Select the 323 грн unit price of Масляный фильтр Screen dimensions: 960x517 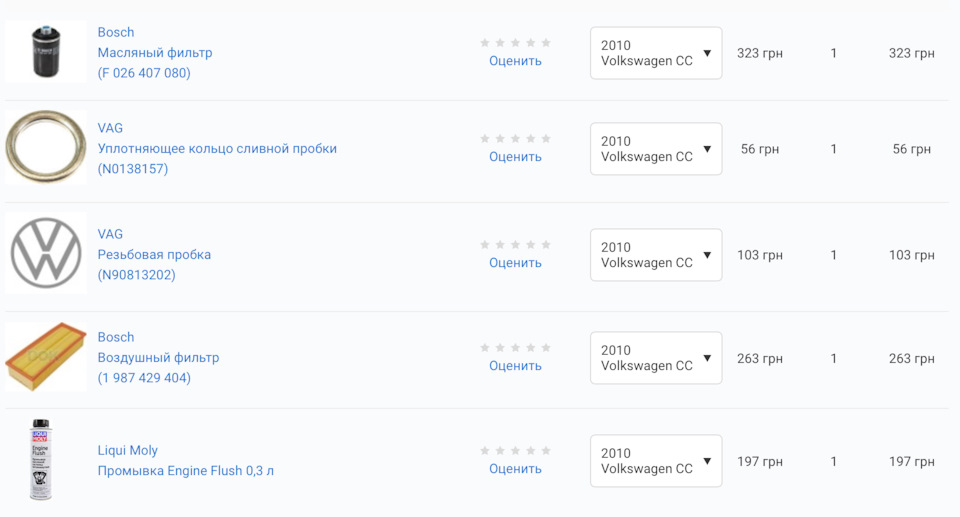pyautogui.click(x=760, y=53)
